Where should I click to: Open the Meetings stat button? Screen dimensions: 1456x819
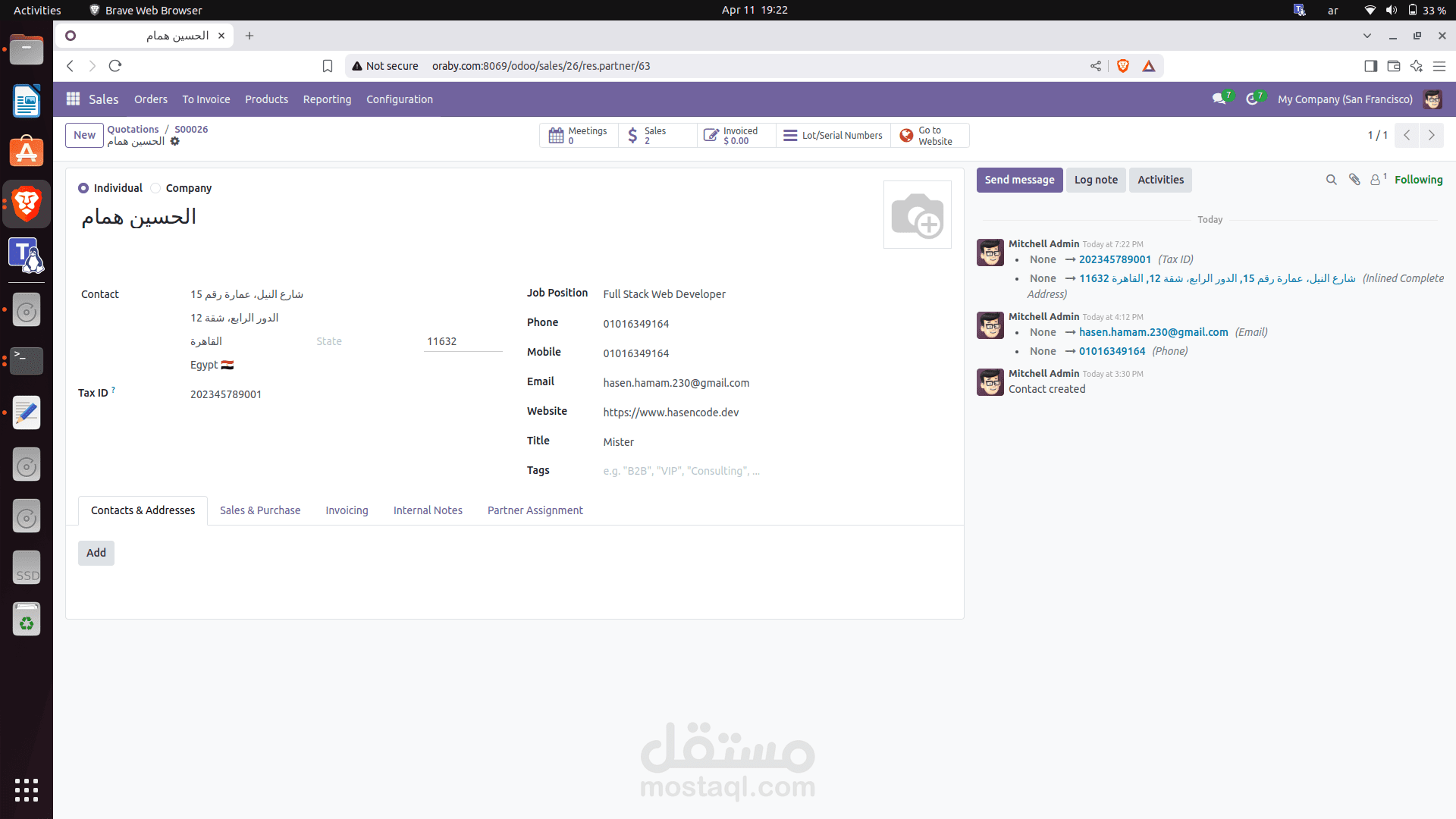(578, 136)
